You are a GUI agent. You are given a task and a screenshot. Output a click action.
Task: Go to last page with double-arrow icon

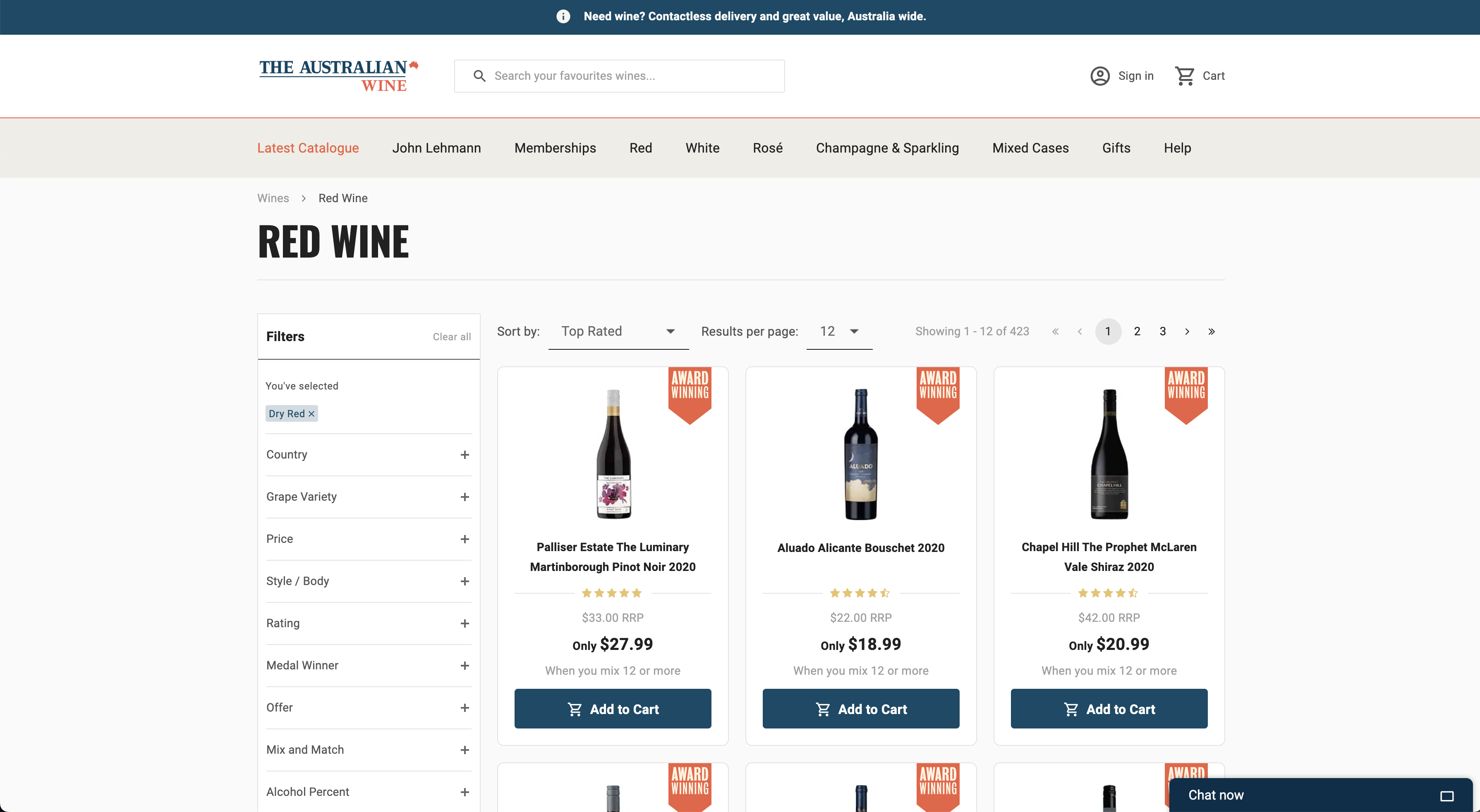click(x=1211, y=331)
